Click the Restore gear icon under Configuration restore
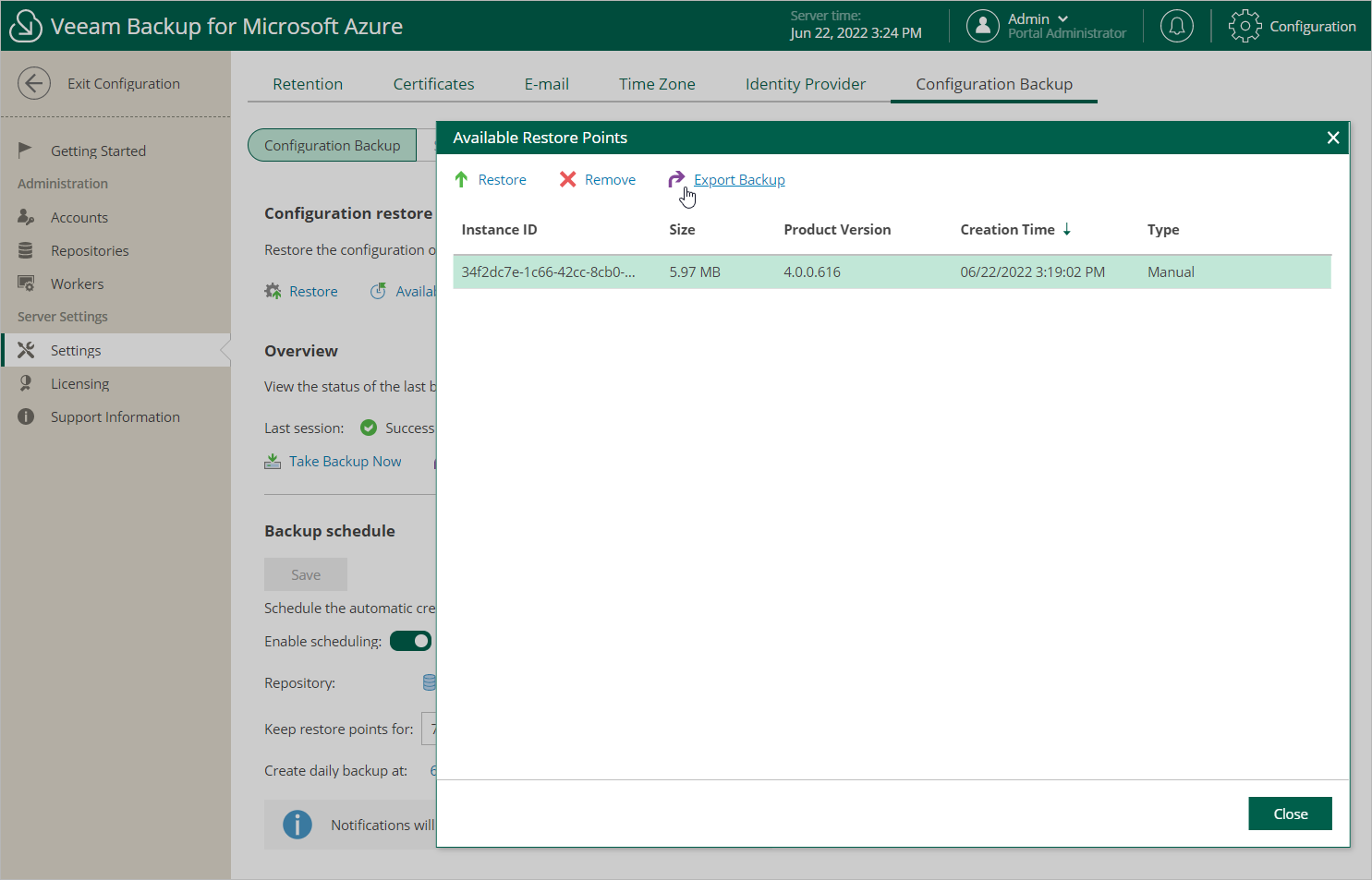This screenshot has height=880, width=1372. 273,291
